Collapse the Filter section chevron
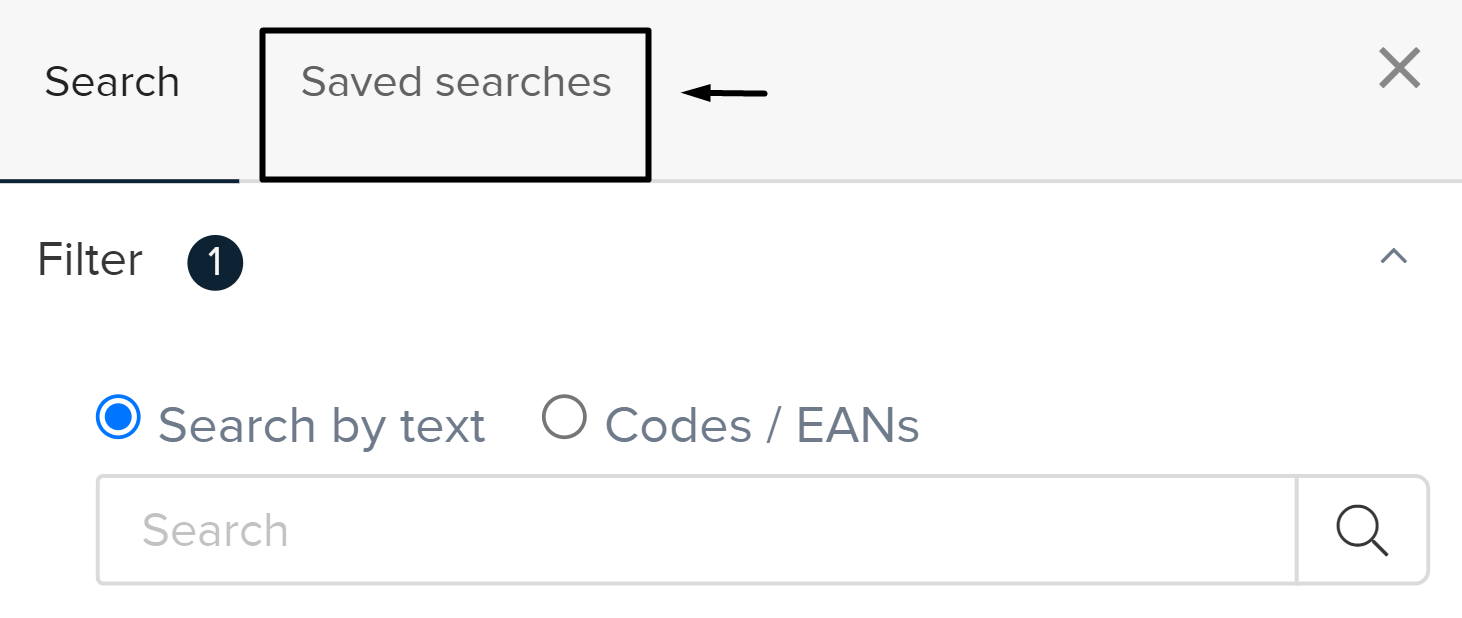 click(1393, 257)
